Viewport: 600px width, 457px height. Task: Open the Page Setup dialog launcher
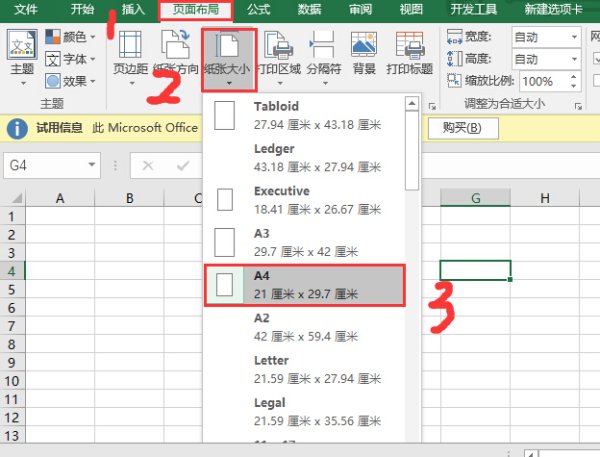(x=432, y=106)
